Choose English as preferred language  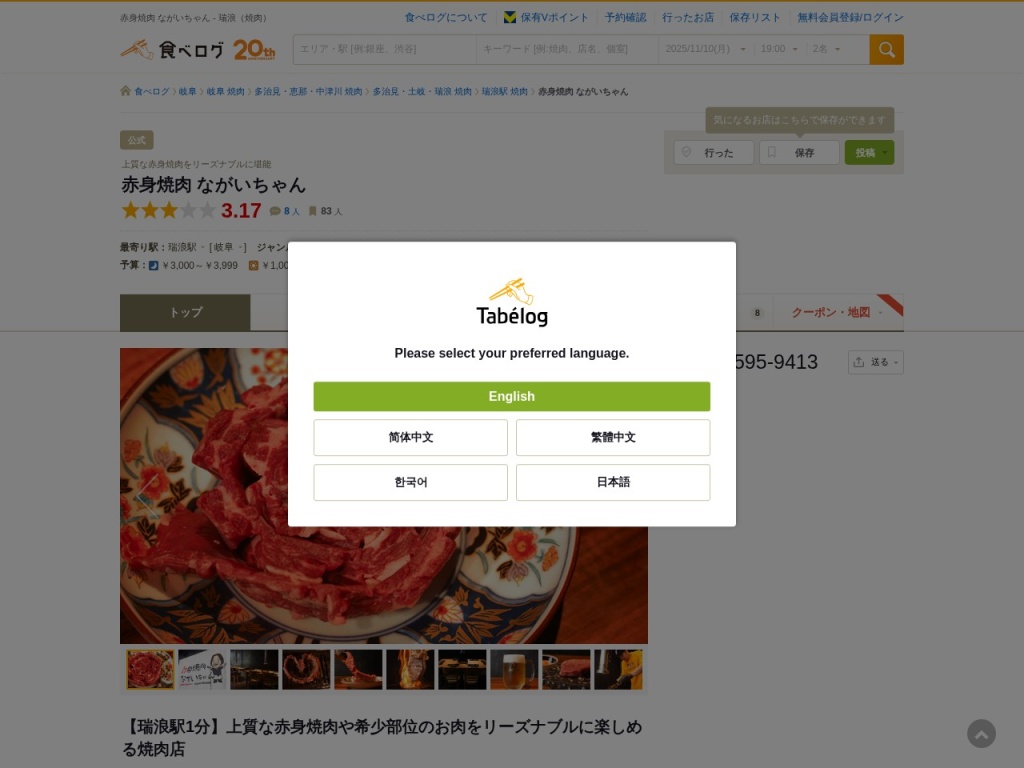(511, 396)
